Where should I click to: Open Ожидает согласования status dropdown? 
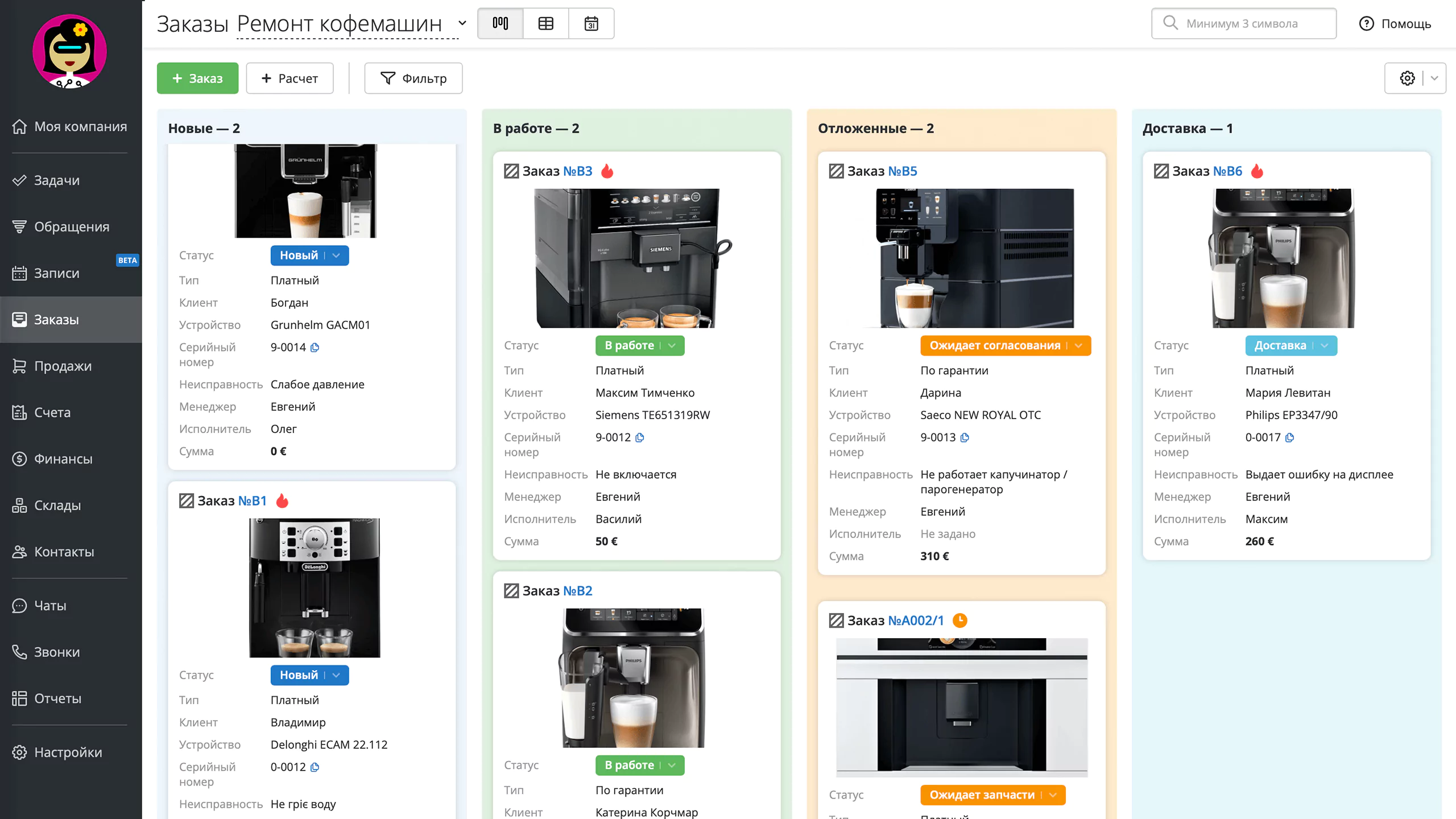(x=1006, y=345)
